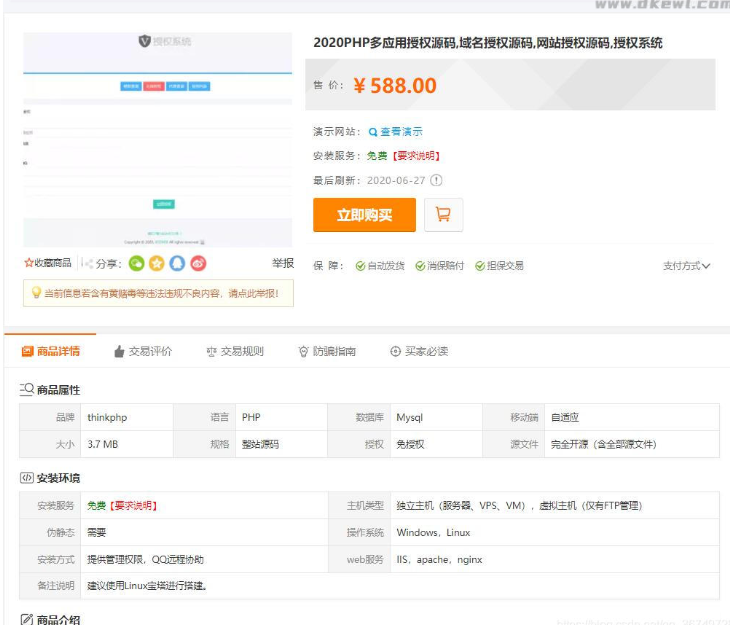Image resolution: width=730 pixels, height=625 pixels.
Task: Add the product to the shopping cart
Action: [443, 215]
